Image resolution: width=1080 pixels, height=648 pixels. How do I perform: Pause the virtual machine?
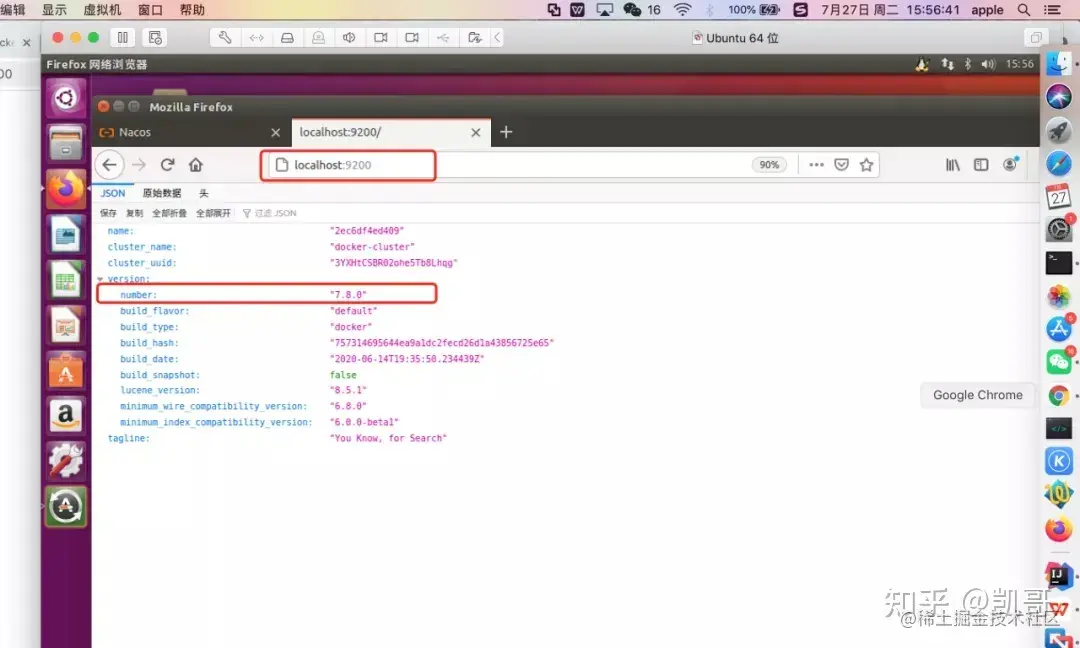(x=123, y=38)
